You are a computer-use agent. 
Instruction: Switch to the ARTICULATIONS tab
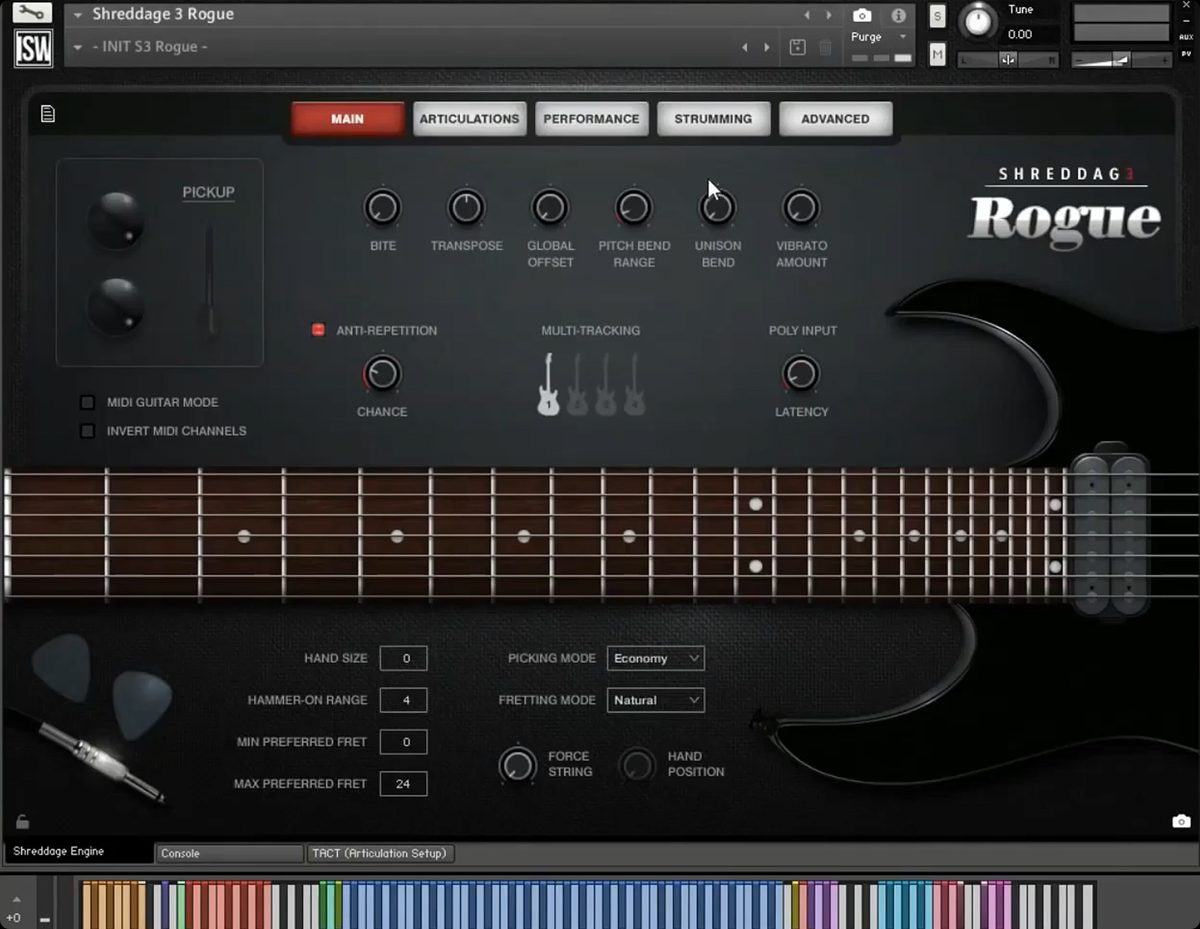tap(469, 118)
